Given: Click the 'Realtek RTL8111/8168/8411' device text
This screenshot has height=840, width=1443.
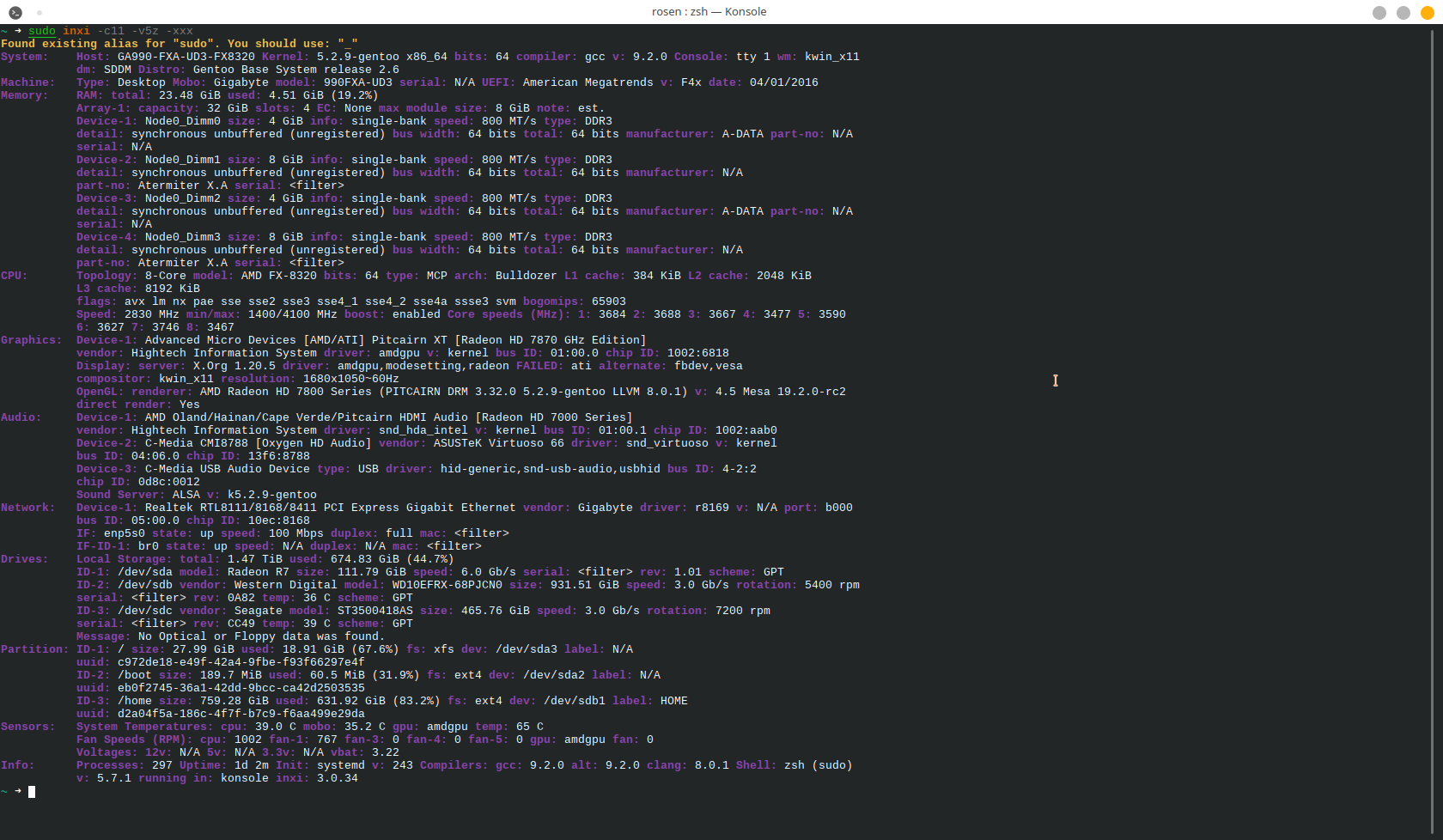Looking at the screenshot, I should tap(231, 508).
